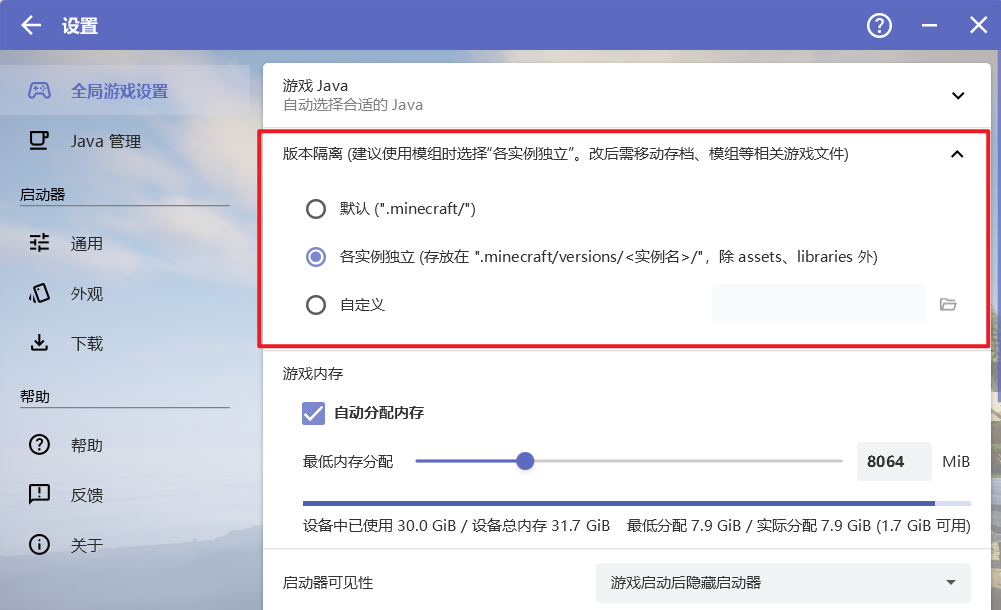This screenshot has height=610, width=1001.
Task: Click the Java cup icon in sidebar
Action: coord(38,141)
